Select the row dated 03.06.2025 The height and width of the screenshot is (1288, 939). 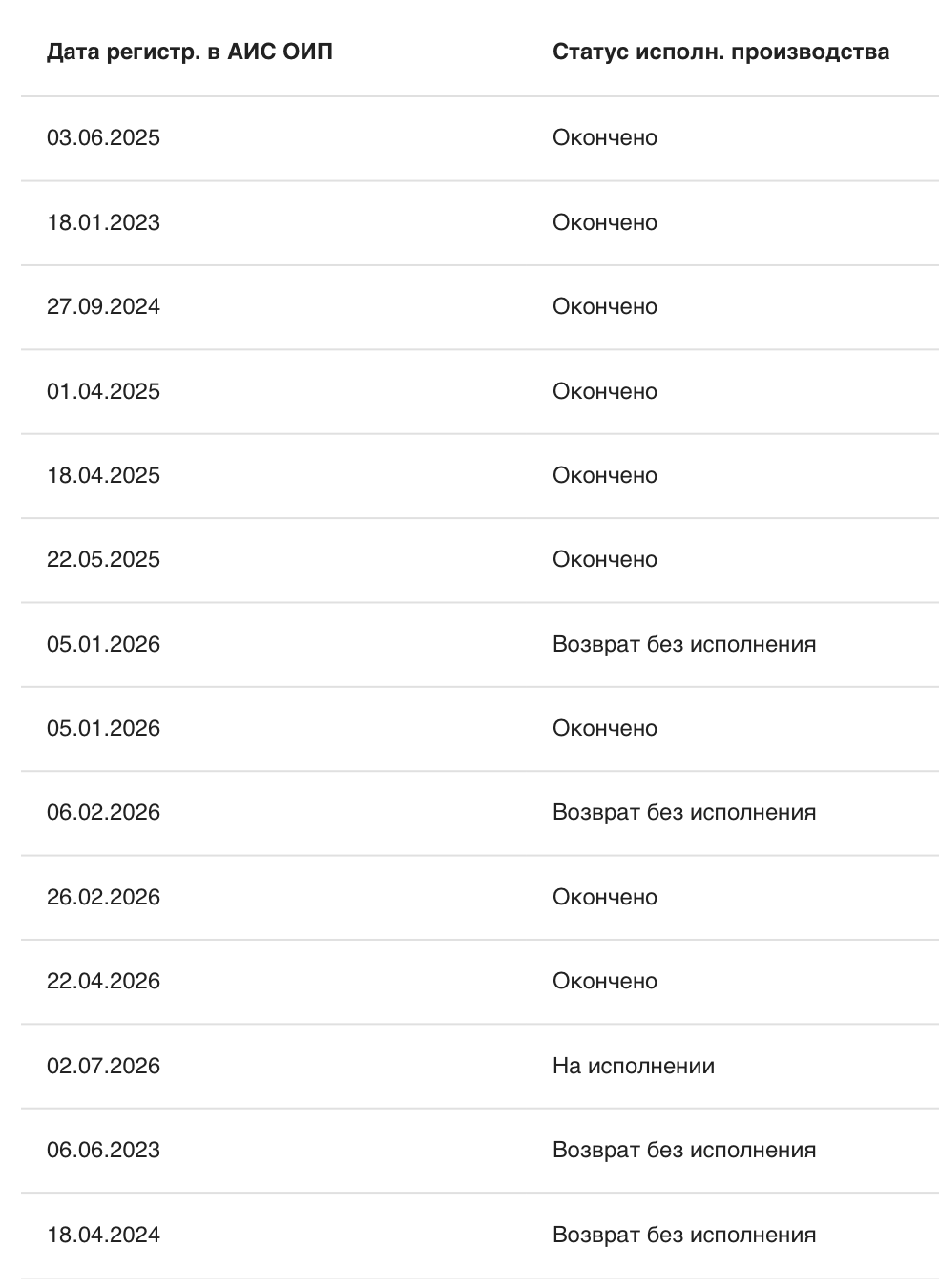pyautogui.click(x=480, y=138)
